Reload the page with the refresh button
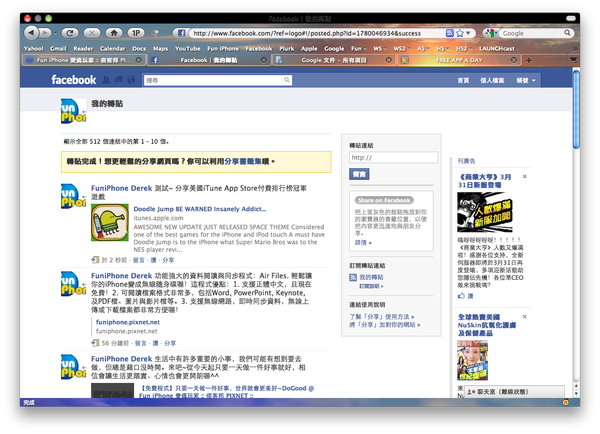The height and width of the screenshot is (434, 600). coord(70,33)
